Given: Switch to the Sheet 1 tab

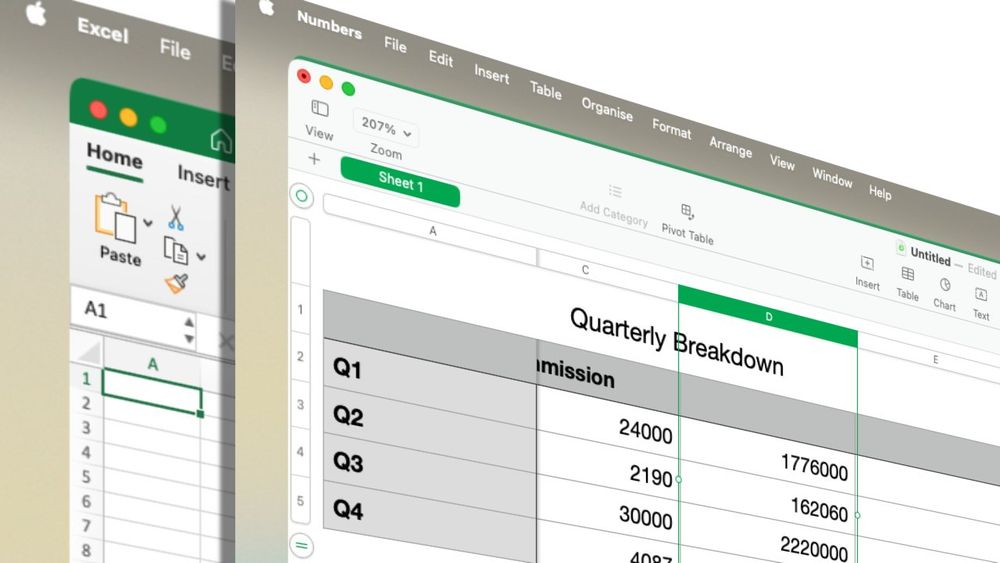Looking at the screenshot, I should [x=401, y=182].
